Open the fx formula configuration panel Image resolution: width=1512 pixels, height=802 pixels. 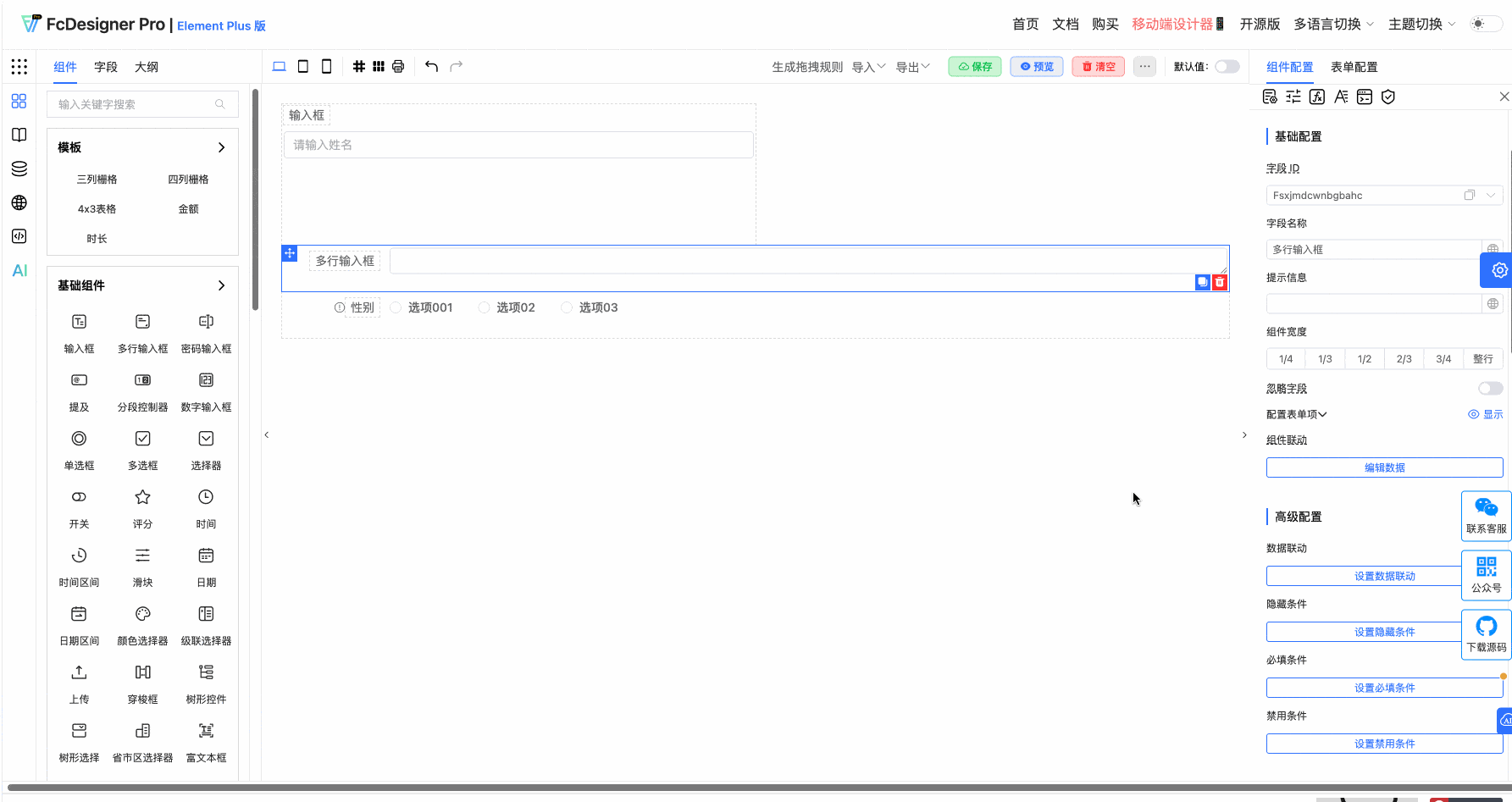coord(1317,97)
